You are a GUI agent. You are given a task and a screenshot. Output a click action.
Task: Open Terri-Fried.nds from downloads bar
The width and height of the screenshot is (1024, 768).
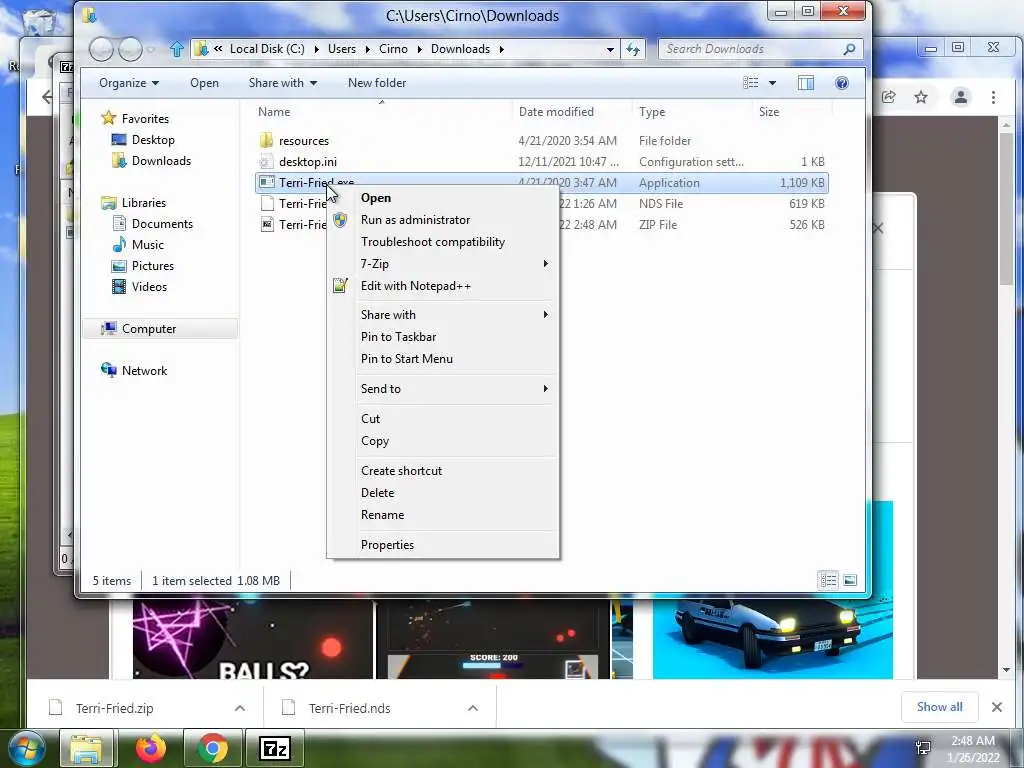pyautogui.click(x=349, y=708)
